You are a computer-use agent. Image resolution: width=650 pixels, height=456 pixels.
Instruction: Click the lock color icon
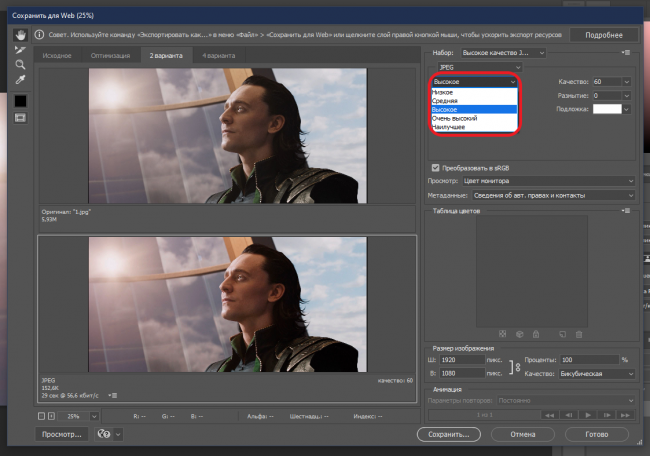pyautogui.click(x=536, y=334)
